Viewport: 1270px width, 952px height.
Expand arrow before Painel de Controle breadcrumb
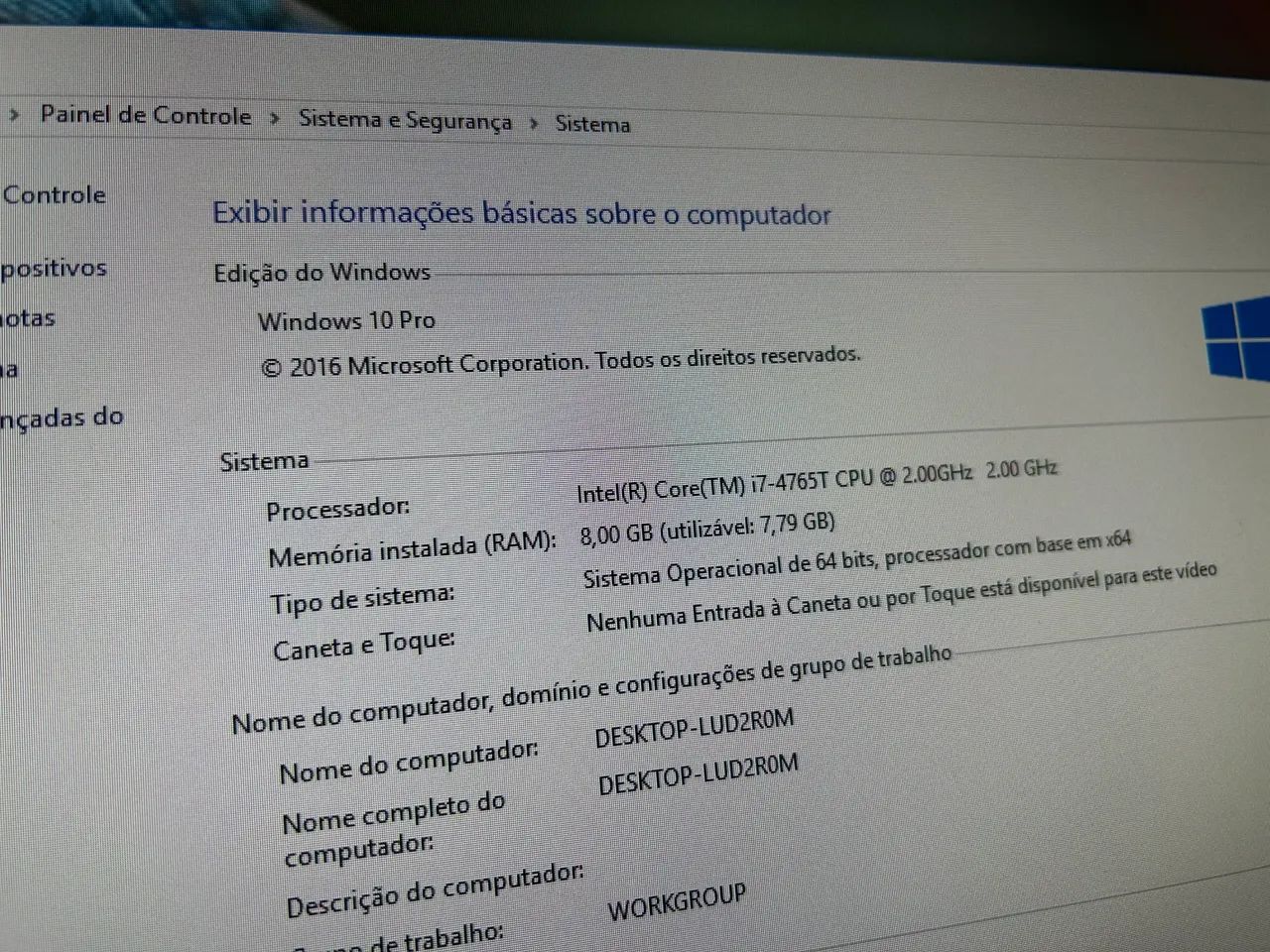[14, 115]
